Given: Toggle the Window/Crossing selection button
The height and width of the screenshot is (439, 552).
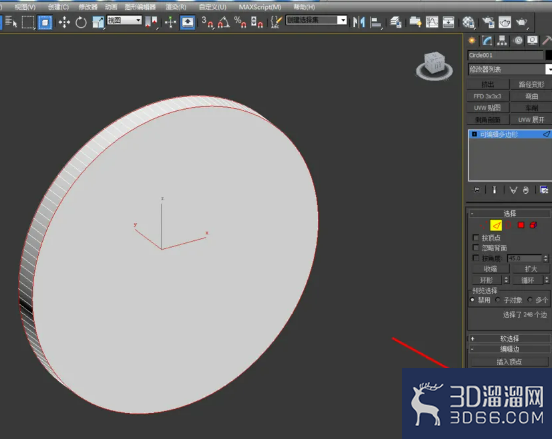Looking at the screenshot, I should tap(45, 22).
